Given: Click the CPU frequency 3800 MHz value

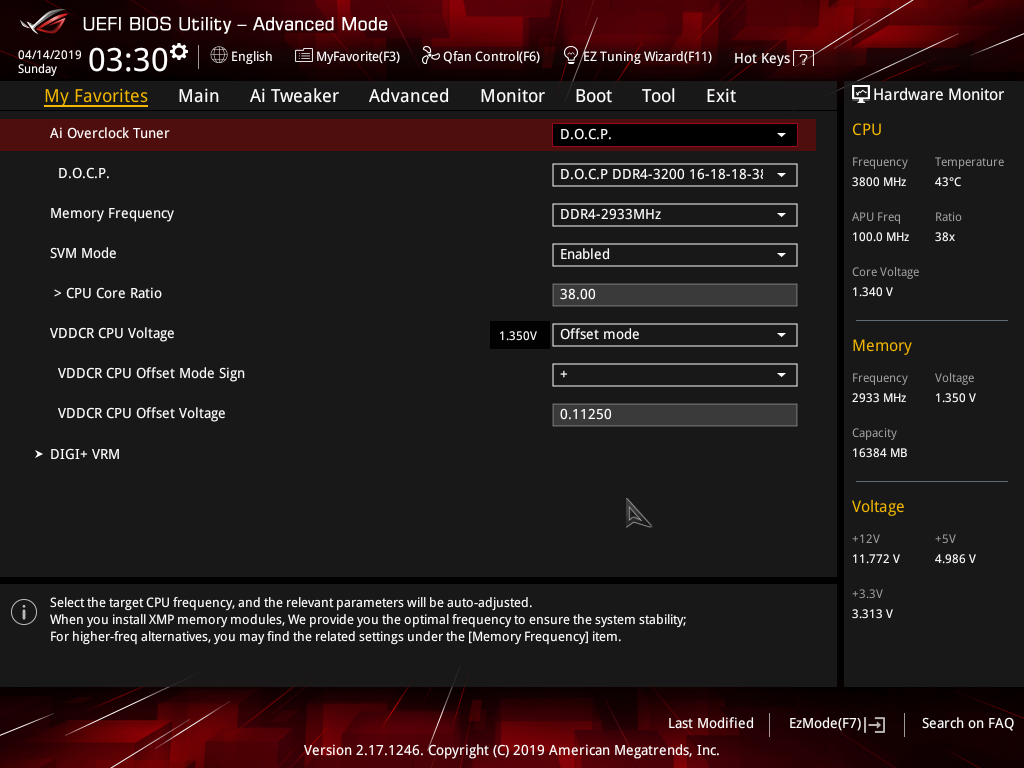Looking at the screenshot, I should click(x=879, y=182).
